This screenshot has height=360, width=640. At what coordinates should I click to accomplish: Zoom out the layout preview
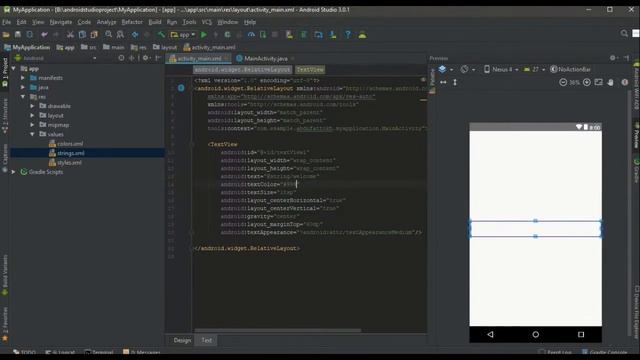point(563,82)
